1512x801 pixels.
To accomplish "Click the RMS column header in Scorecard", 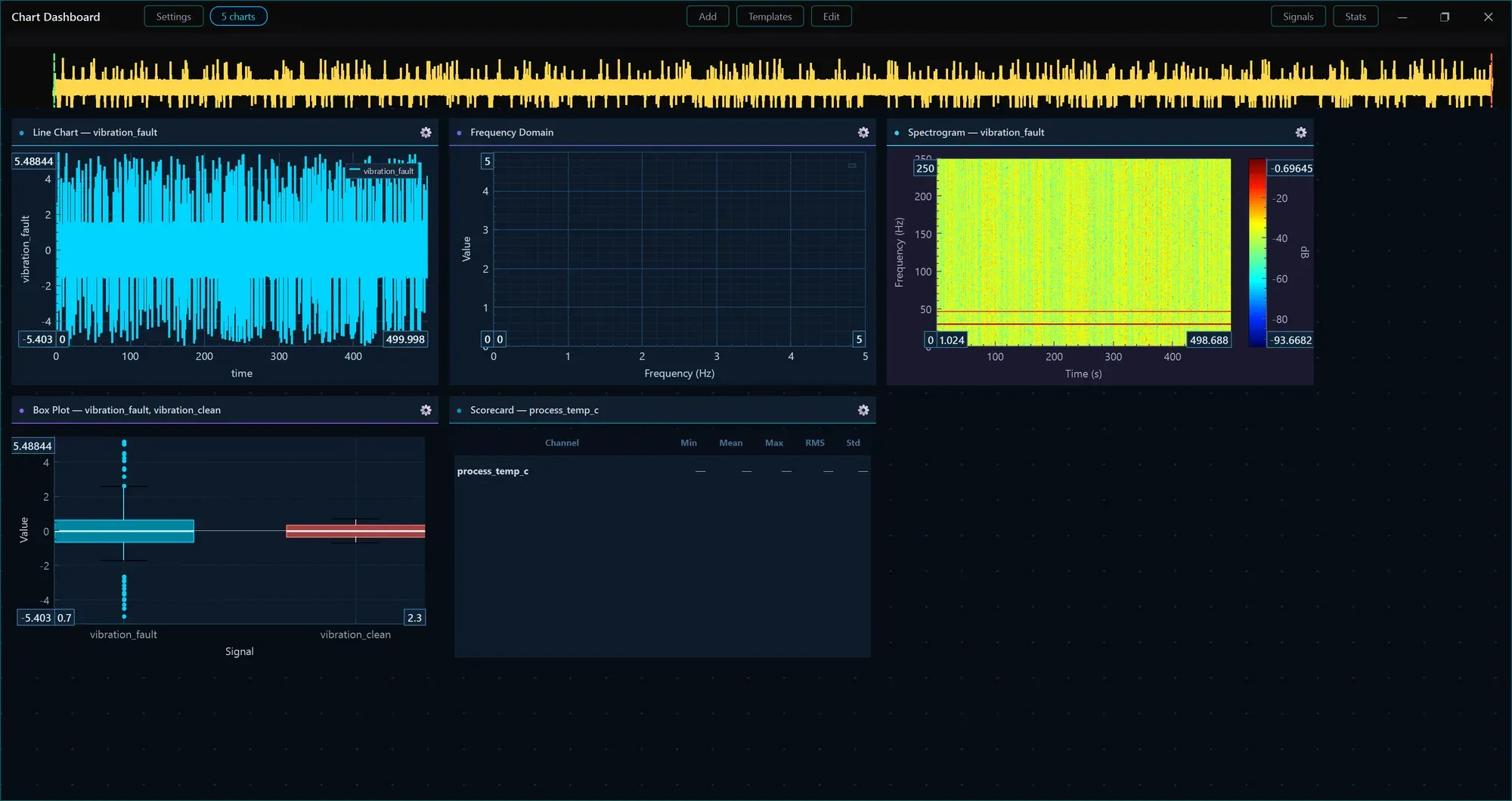I will tap(815, 443).
